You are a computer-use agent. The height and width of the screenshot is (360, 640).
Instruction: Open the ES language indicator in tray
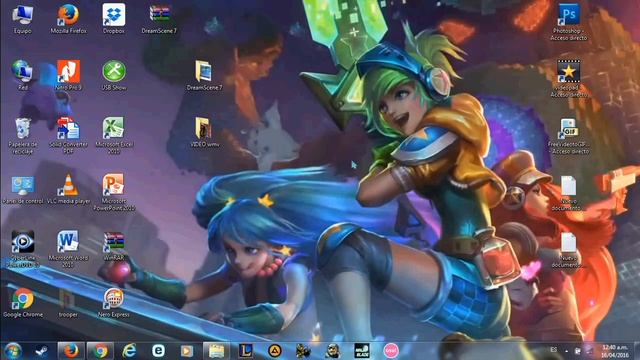553,350
